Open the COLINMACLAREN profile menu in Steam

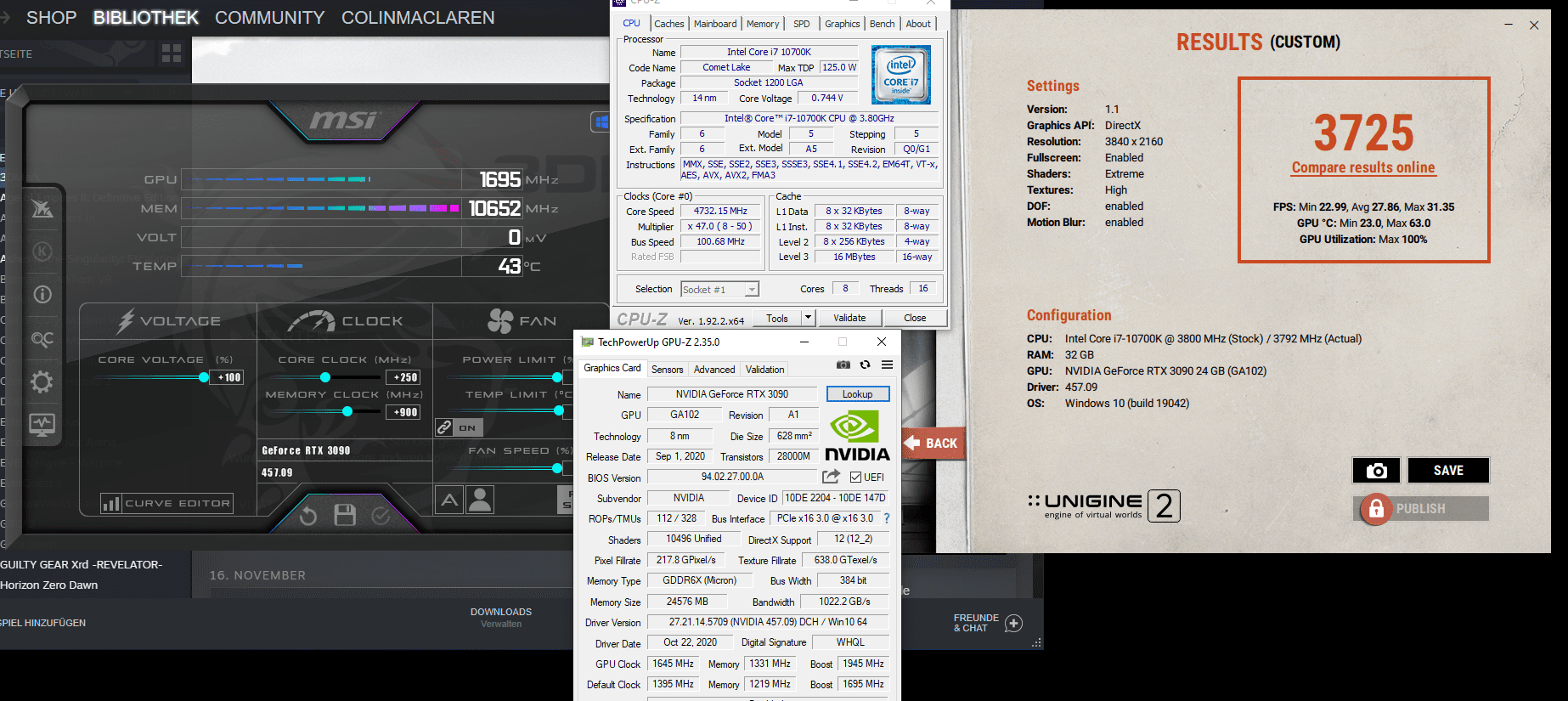[418, 18]
